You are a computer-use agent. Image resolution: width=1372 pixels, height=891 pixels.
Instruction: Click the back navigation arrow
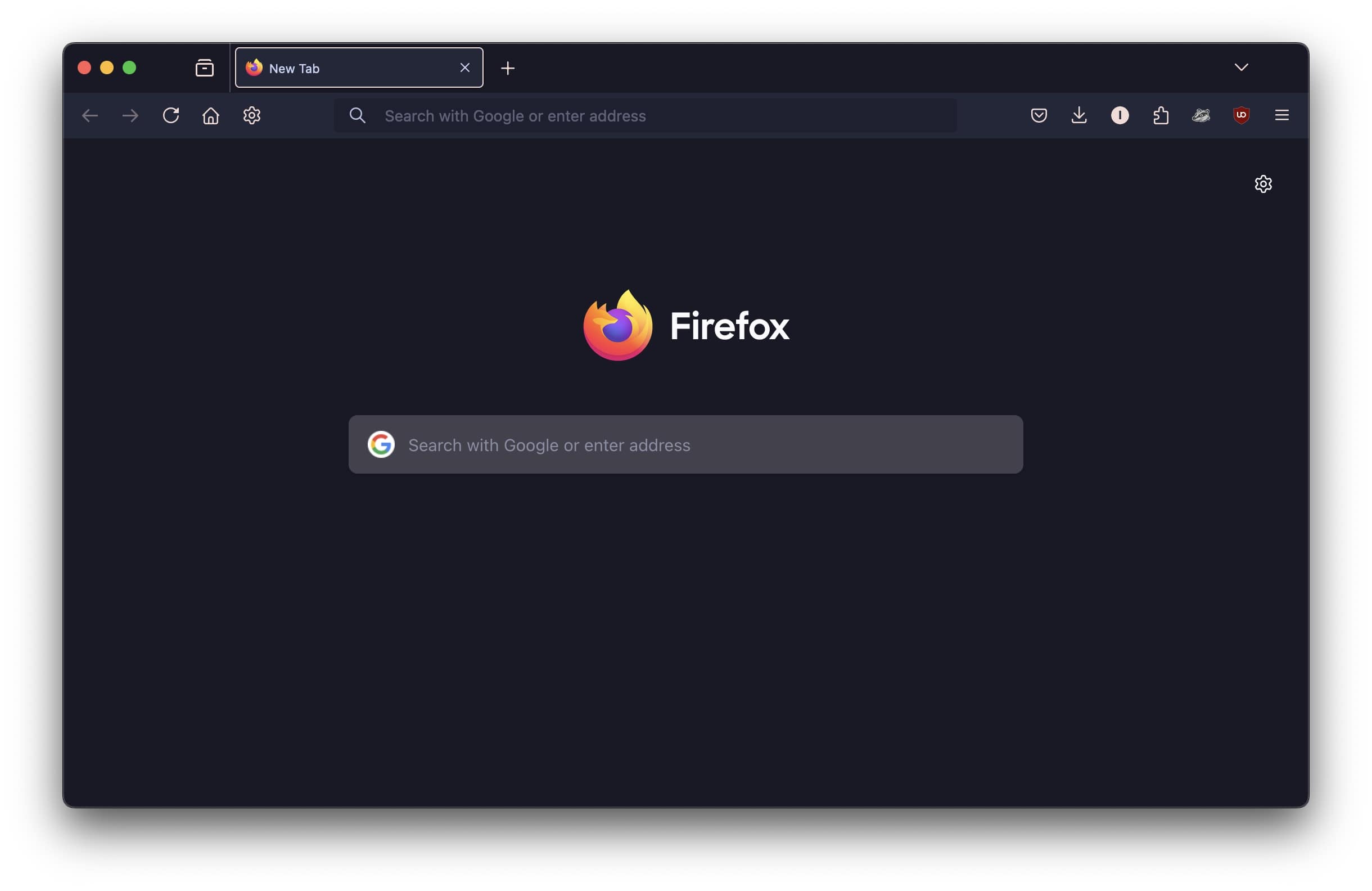pos(90,115)
